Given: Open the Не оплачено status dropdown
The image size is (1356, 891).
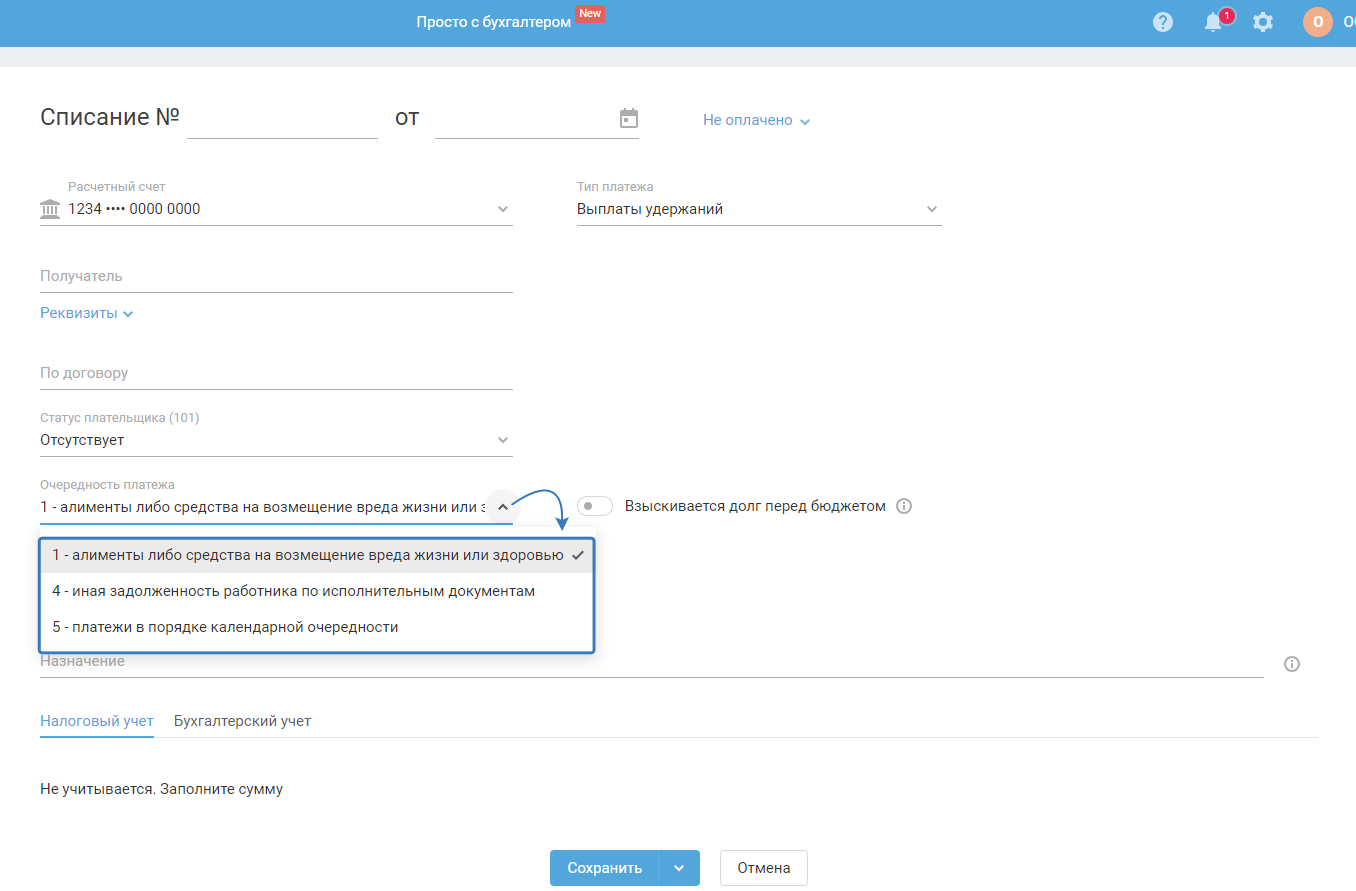Looking at the screenshot, I should pyautogui.click(x=756, y=120).
